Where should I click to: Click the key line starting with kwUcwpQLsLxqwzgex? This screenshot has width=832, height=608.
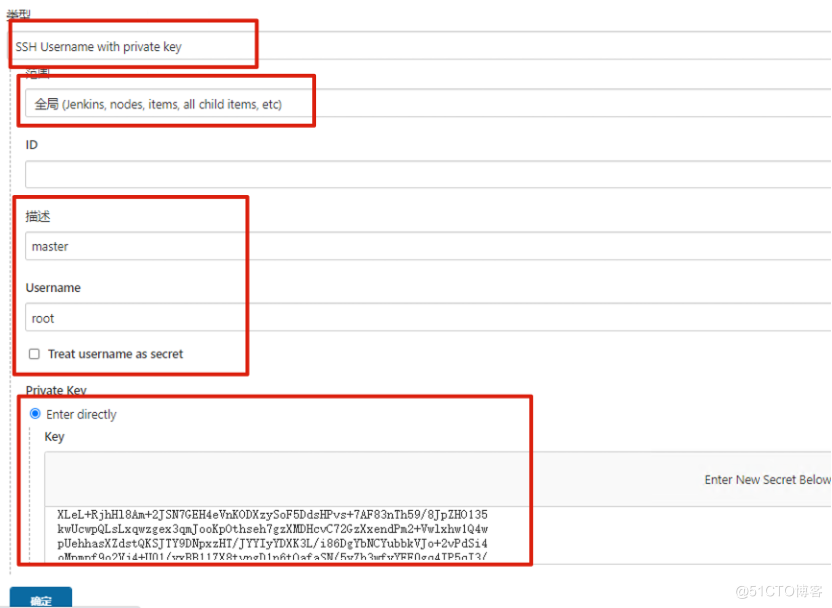272,529
